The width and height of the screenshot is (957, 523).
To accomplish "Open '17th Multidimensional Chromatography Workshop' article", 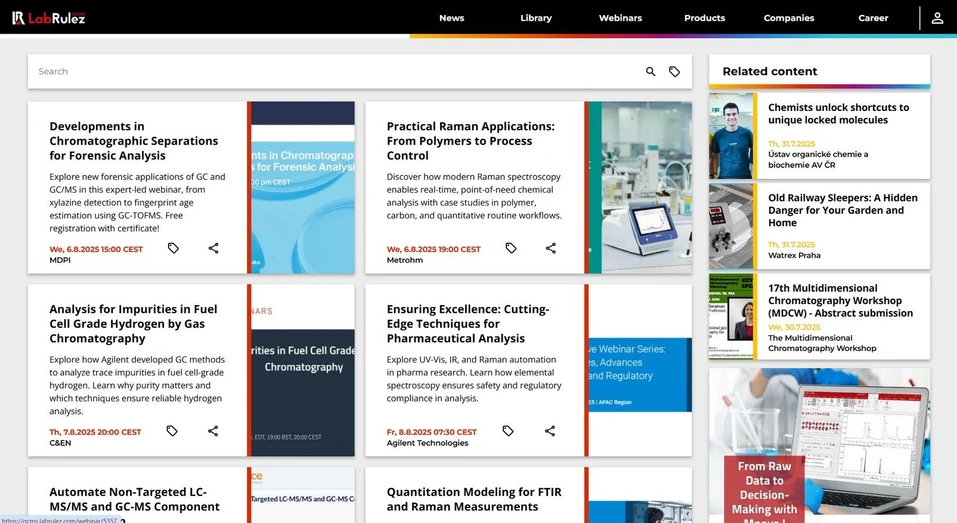I will click(840, 300).
